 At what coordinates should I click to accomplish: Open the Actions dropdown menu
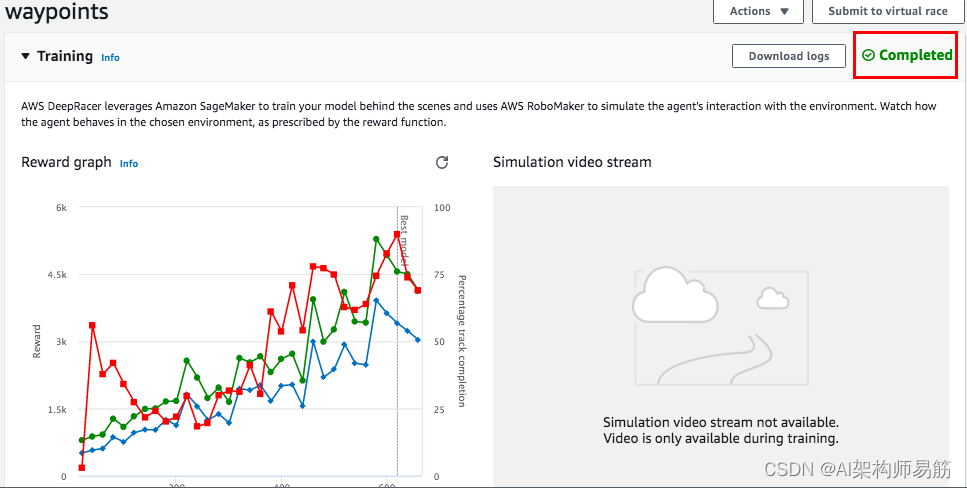point(758,11)
